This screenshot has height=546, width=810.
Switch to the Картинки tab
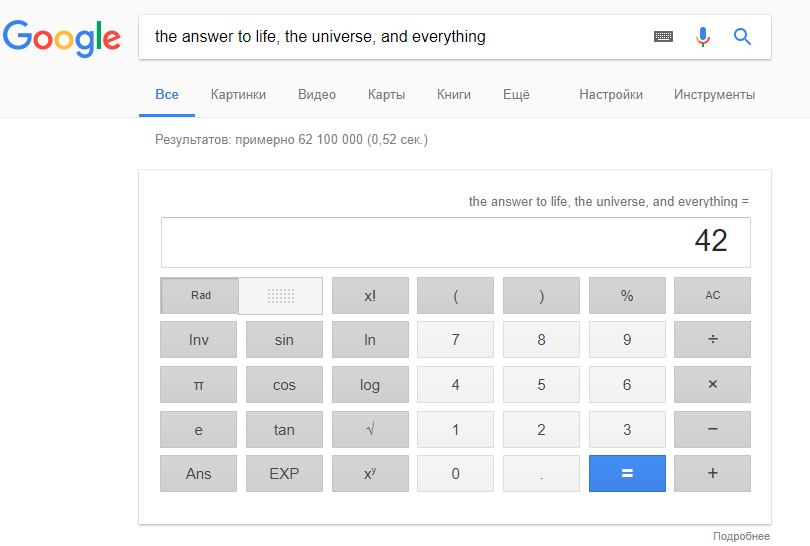238,95
